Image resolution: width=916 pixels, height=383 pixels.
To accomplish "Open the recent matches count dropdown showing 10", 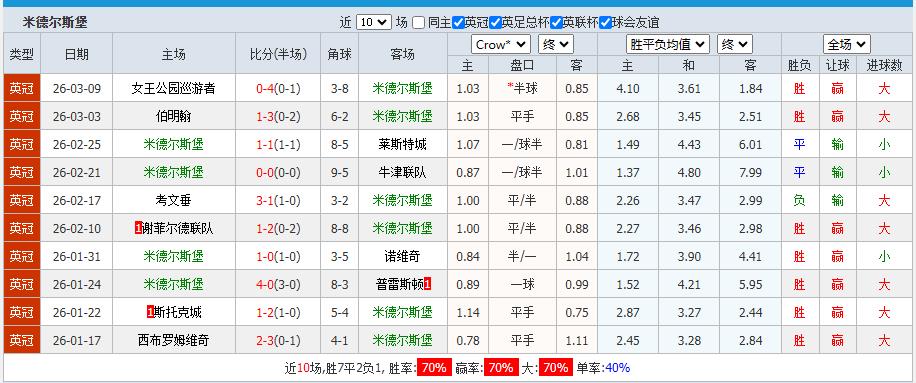I will coord(373,23).
